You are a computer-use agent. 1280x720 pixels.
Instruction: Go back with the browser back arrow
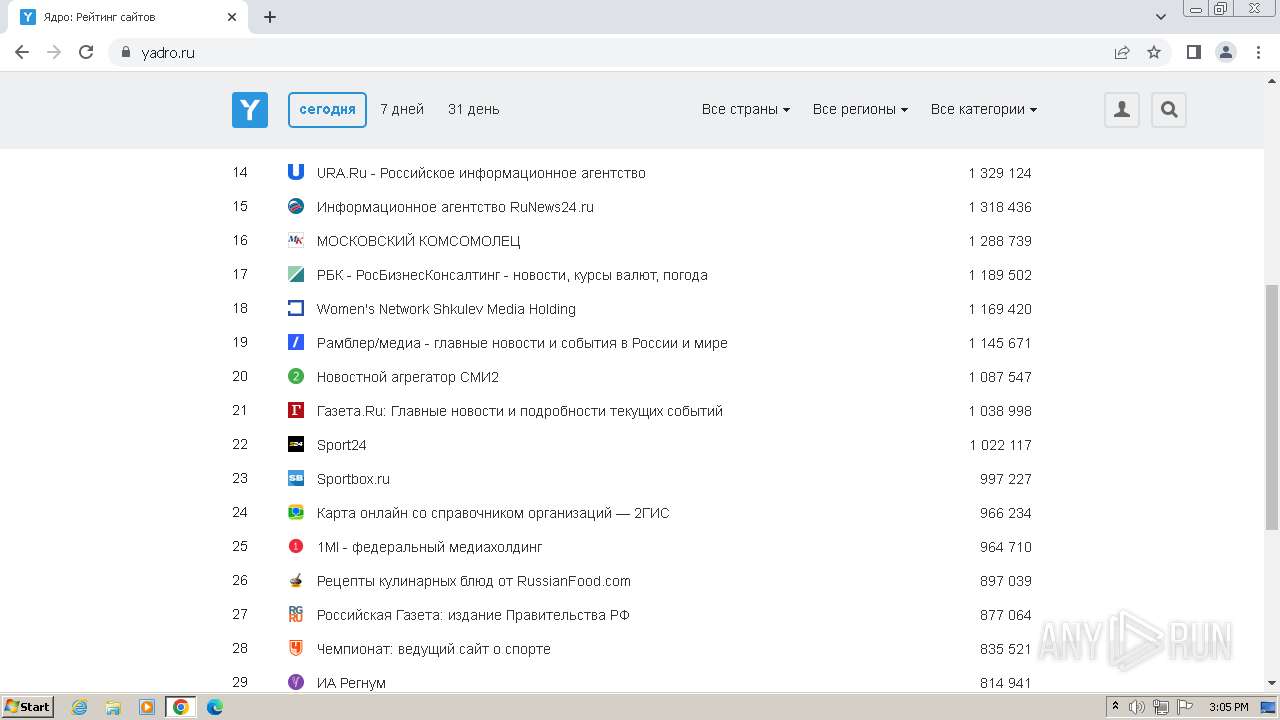(x=22, y=52)
